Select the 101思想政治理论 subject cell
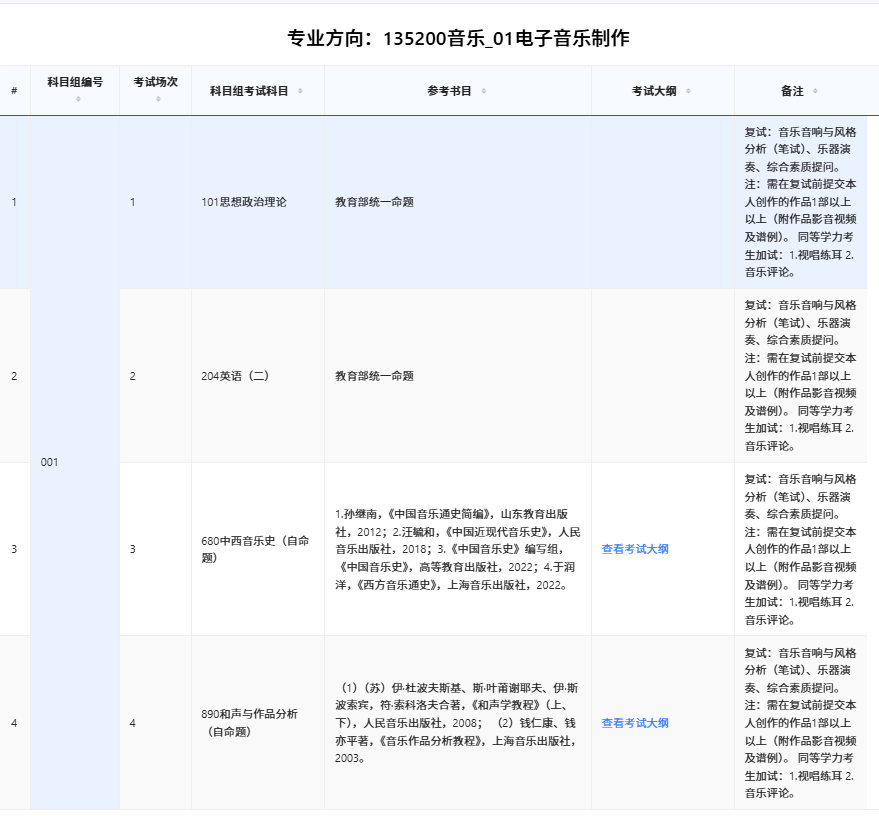The image size is (879, 816). point(244,202)
